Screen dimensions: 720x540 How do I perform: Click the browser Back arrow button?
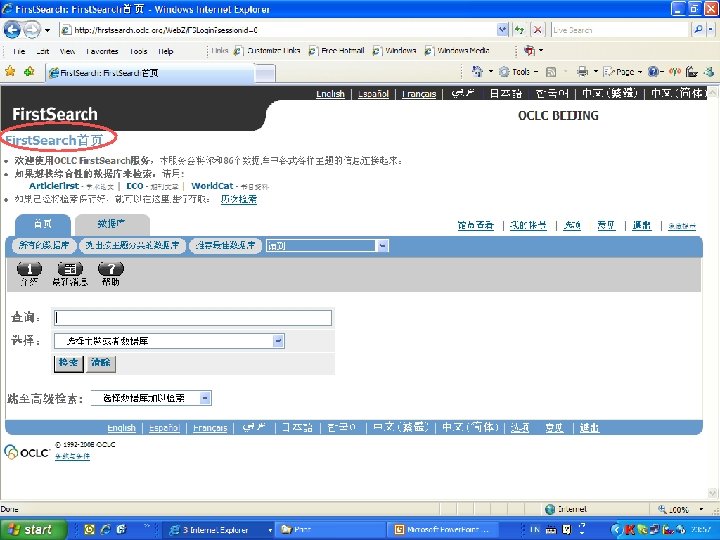point(12,30)
